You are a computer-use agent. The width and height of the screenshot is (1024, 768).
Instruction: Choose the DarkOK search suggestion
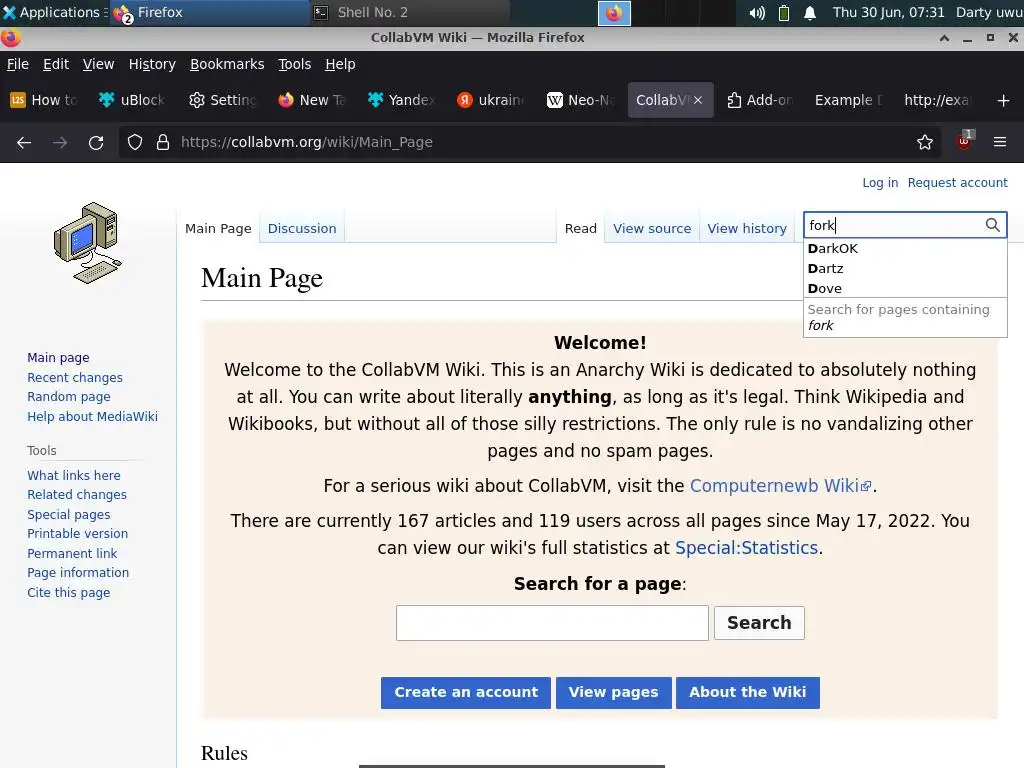point(905,249)
